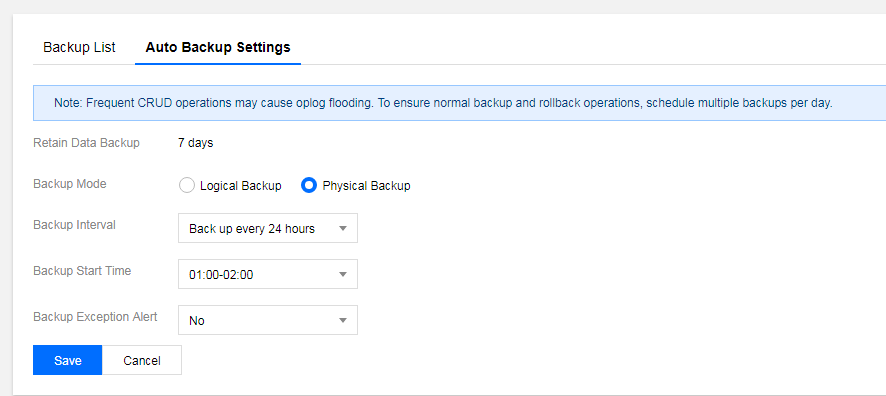
Task: Click the Cancel button
Action: [142, 360]
